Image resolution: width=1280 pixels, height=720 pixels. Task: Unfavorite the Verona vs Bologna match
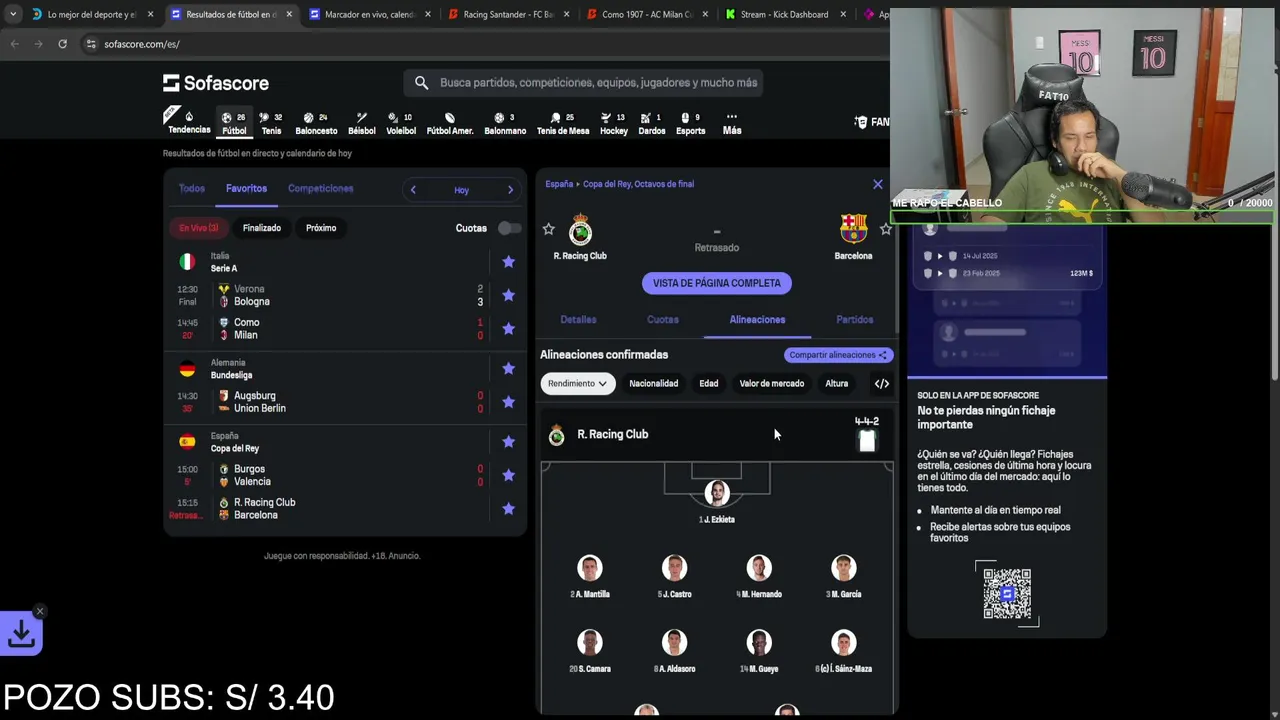(x=508, y=295)
